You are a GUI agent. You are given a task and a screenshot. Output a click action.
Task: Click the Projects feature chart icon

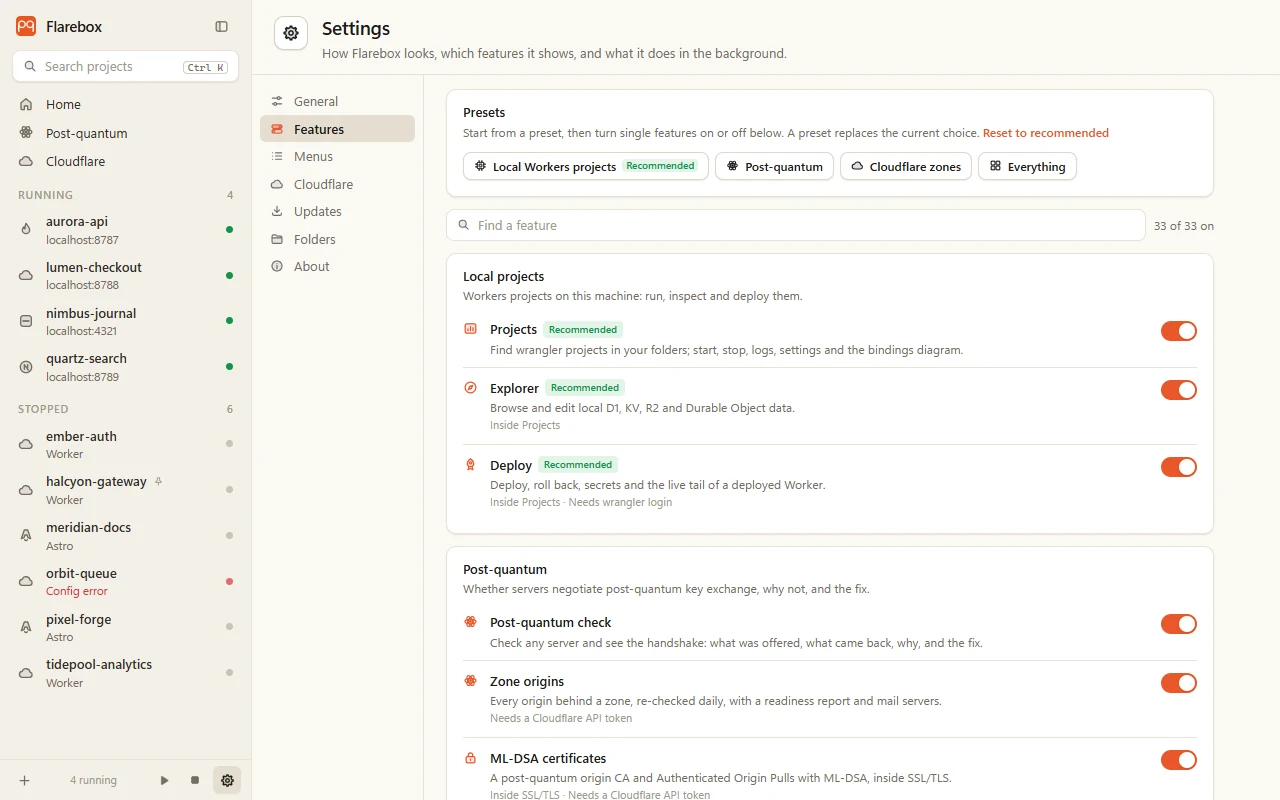[x=471, y=329]
